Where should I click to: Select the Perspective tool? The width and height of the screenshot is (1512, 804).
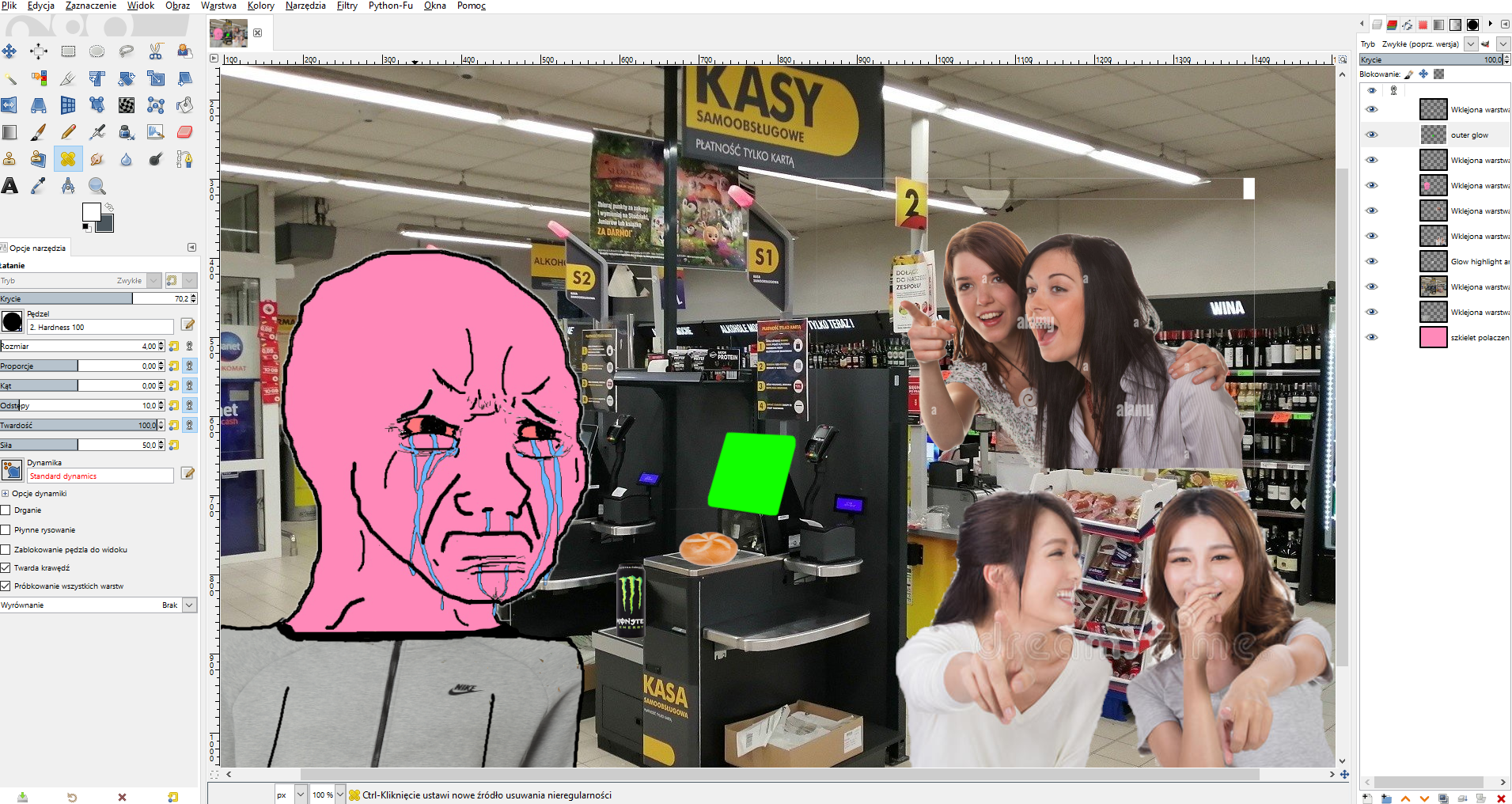(39, 105)
